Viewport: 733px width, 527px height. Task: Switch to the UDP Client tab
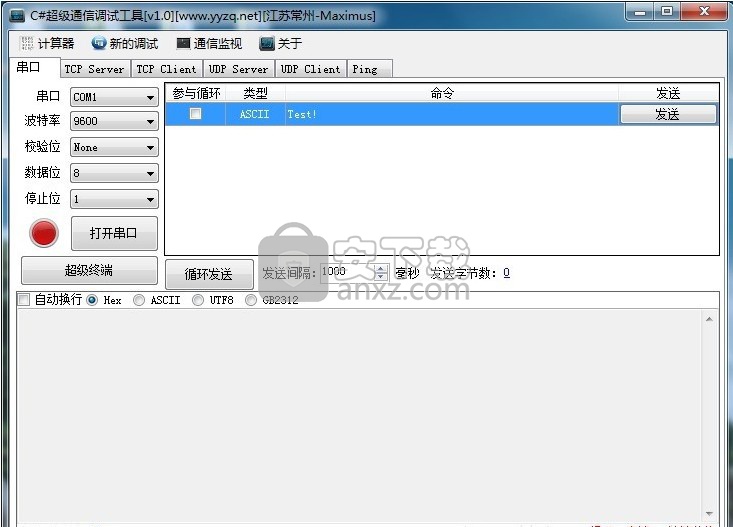pyautogui.click(x=311, y=69)
